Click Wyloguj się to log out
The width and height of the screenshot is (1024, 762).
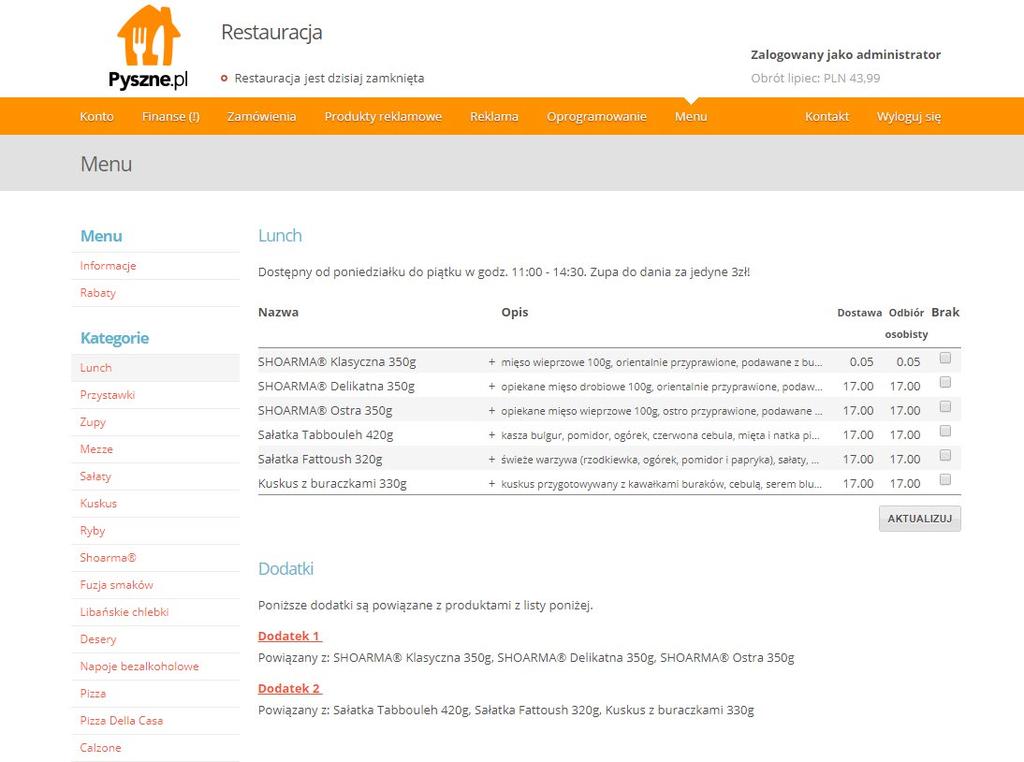[908, 116]
